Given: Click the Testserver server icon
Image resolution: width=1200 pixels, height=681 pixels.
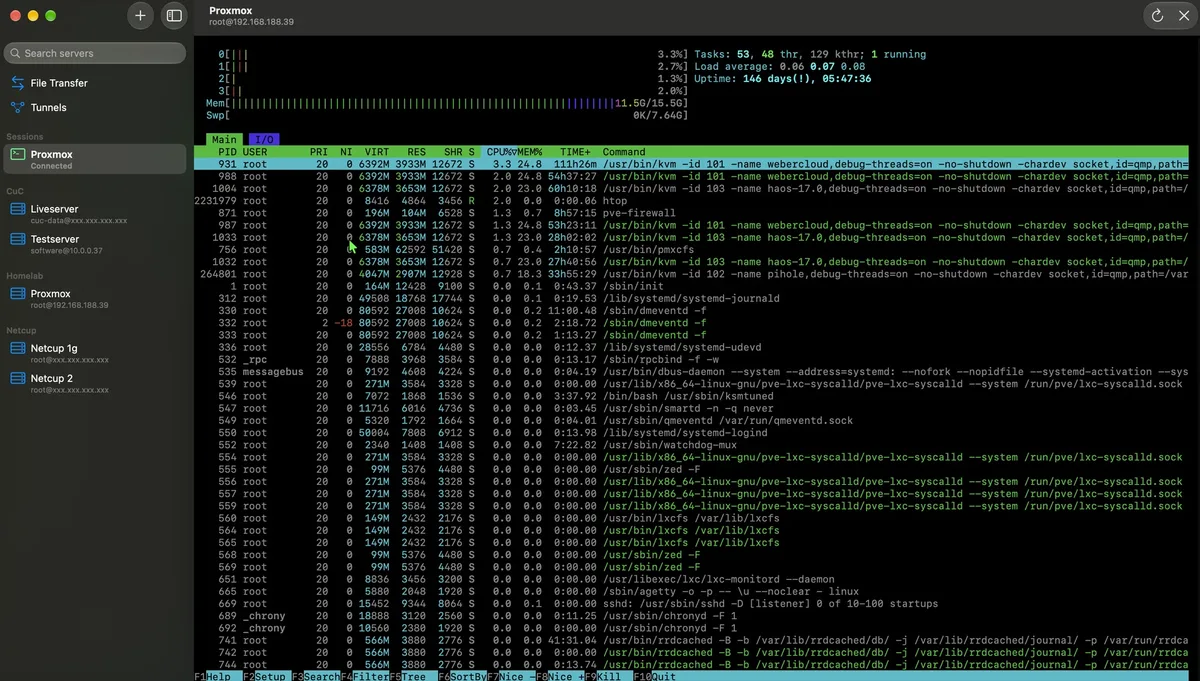Looking at the screenshot, I should (17, 239).
